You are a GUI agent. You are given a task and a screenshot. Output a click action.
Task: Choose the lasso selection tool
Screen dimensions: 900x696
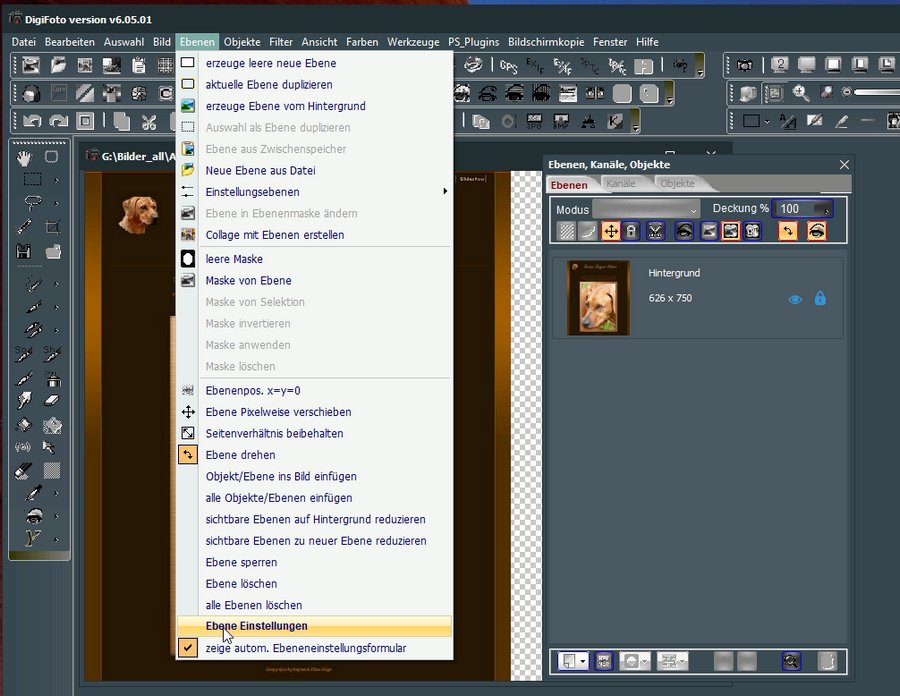point(33,203)
